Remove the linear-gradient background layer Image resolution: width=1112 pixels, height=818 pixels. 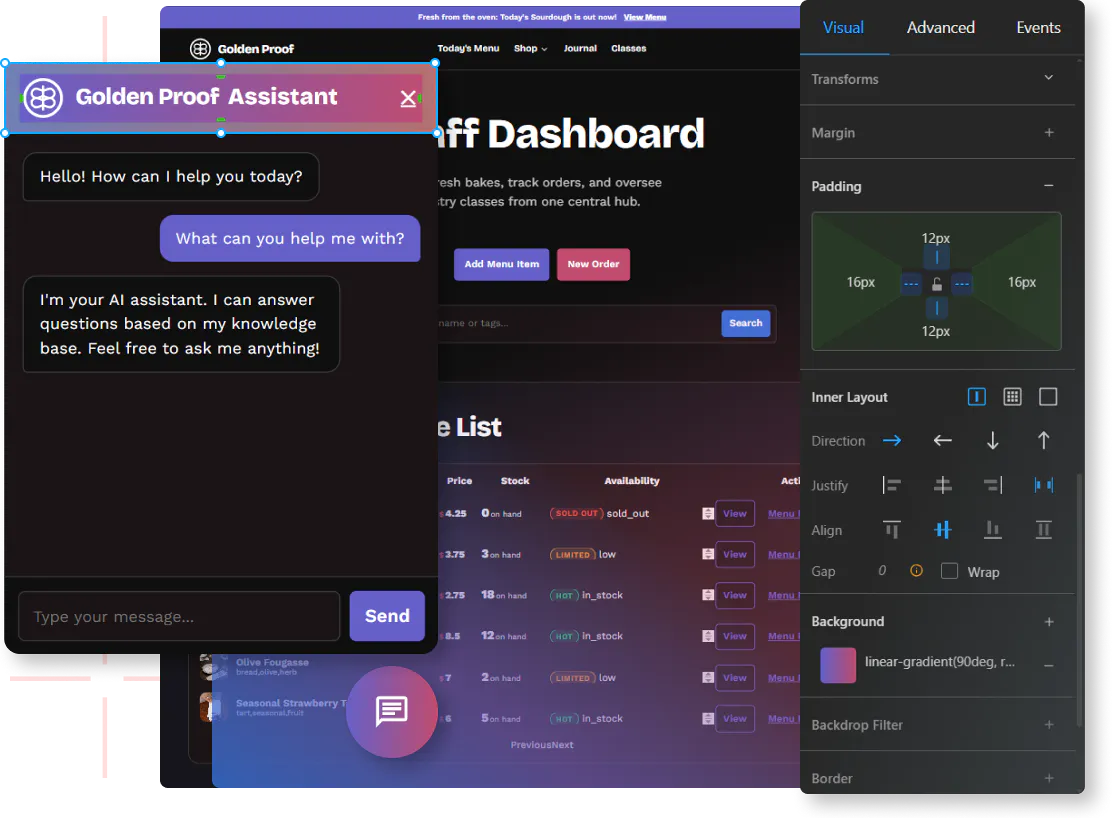(x=1049, y=665)
